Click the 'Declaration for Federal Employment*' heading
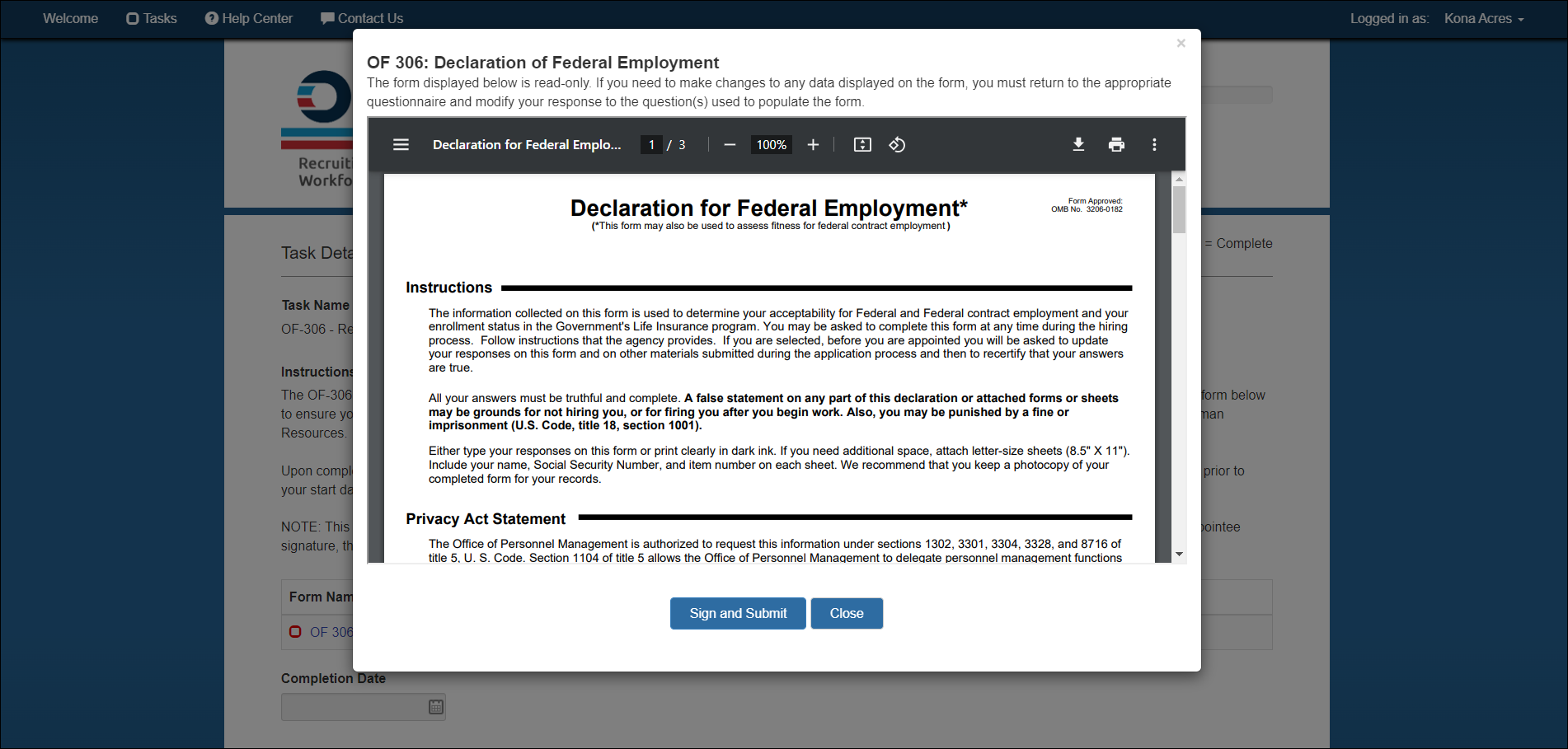The width and height of the screenshot is (1568, 749). [x=768, y=208]
